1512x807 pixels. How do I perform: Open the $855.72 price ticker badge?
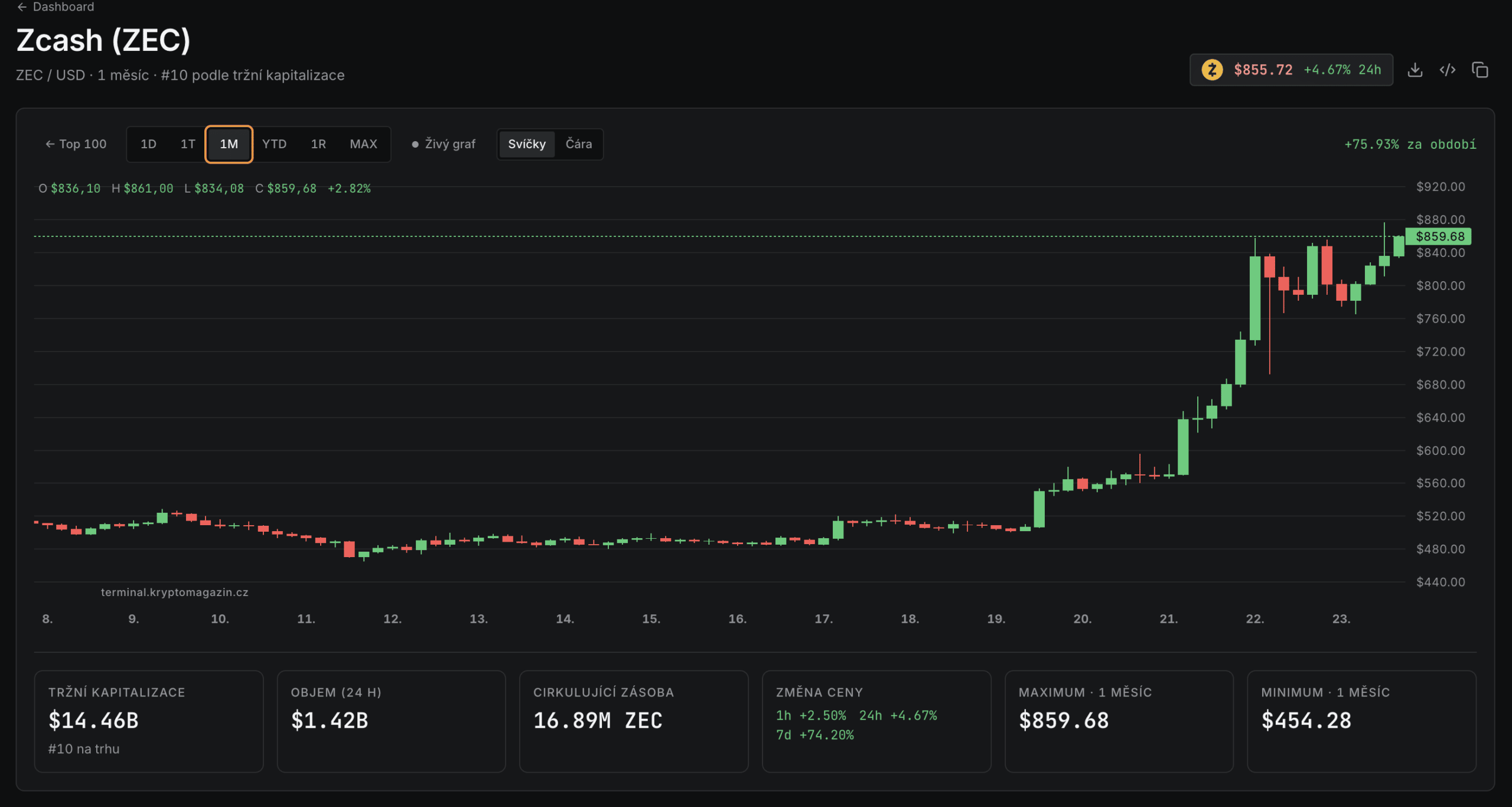(1291, 70)
